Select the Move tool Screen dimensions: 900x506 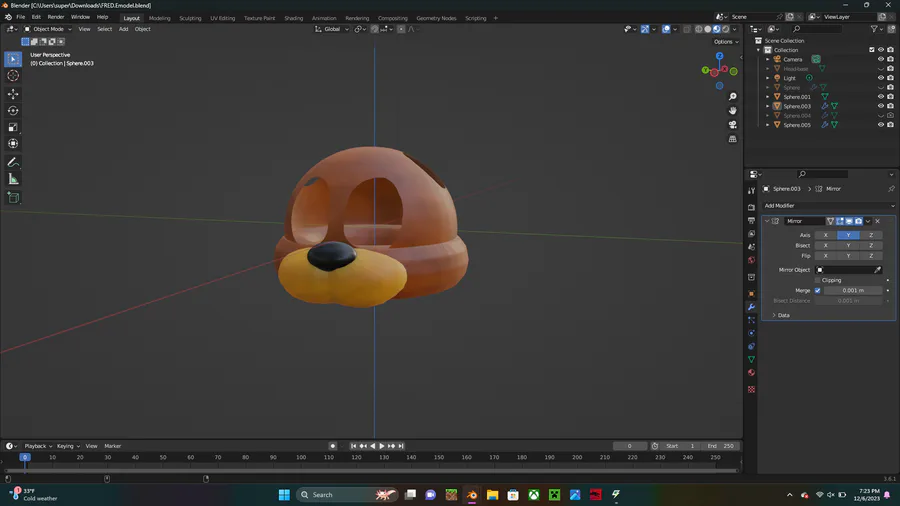13,94
